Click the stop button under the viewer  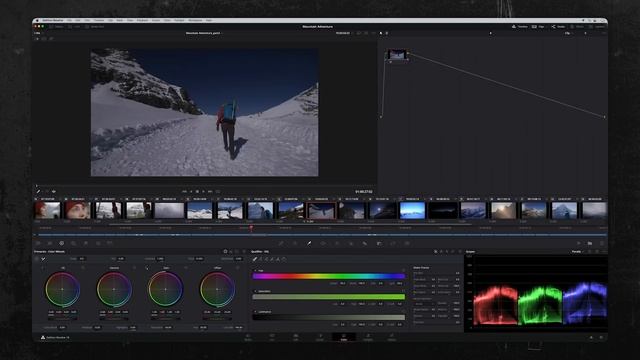coord(197,191)
